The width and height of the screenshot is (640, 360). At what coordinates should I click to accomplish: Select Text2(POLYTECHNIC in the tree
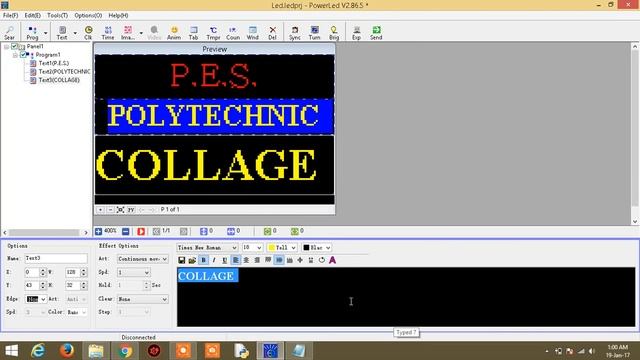64,71
